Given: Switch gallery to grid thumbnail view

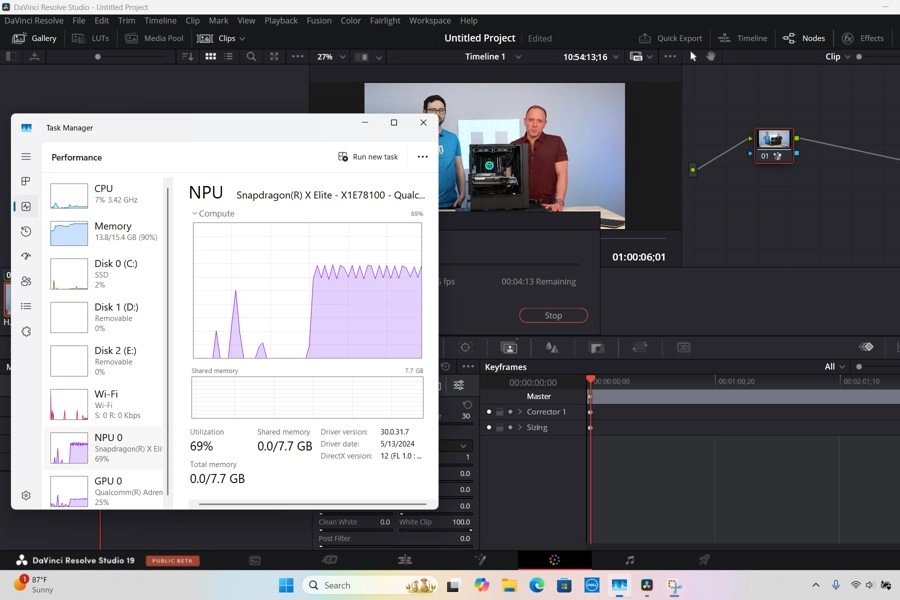Looking at the screenshot, I should pyautogui.click(x=211, y=57).
